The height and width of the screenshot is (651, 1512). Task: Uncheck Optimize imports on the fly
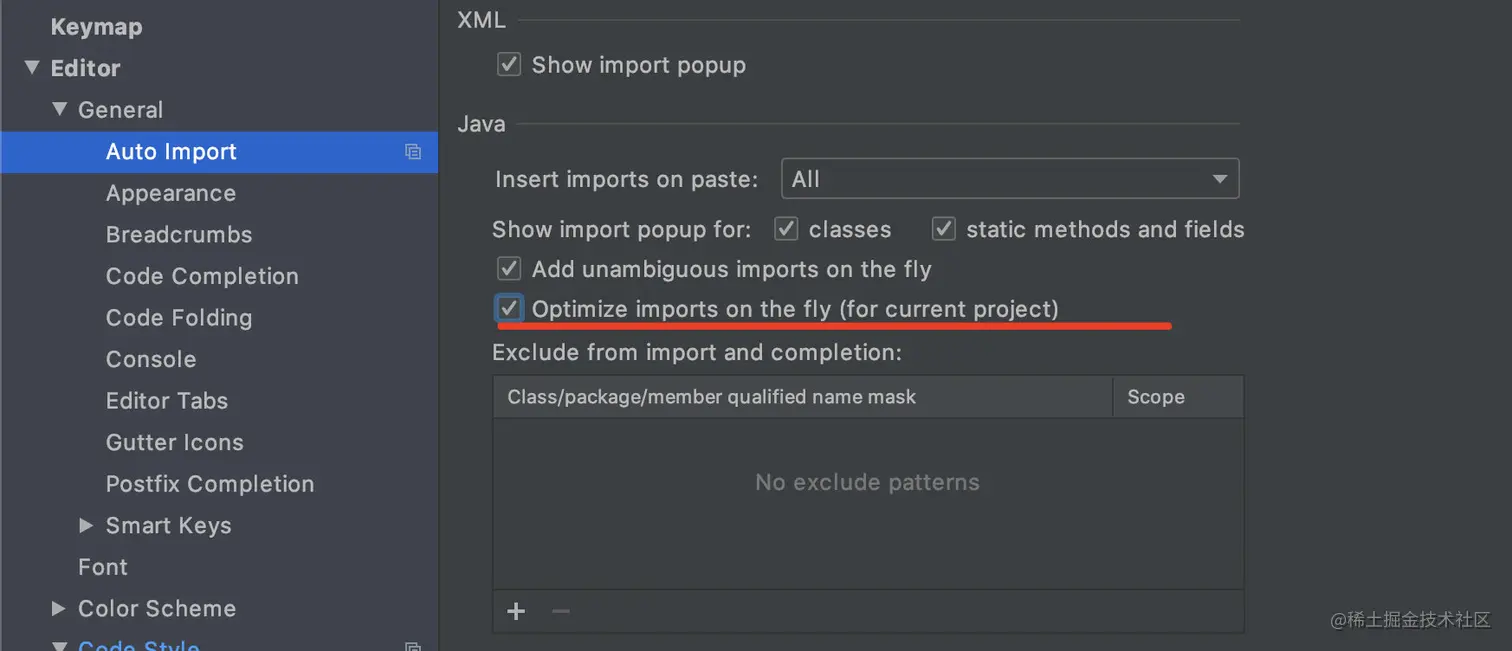coord(509,308)
